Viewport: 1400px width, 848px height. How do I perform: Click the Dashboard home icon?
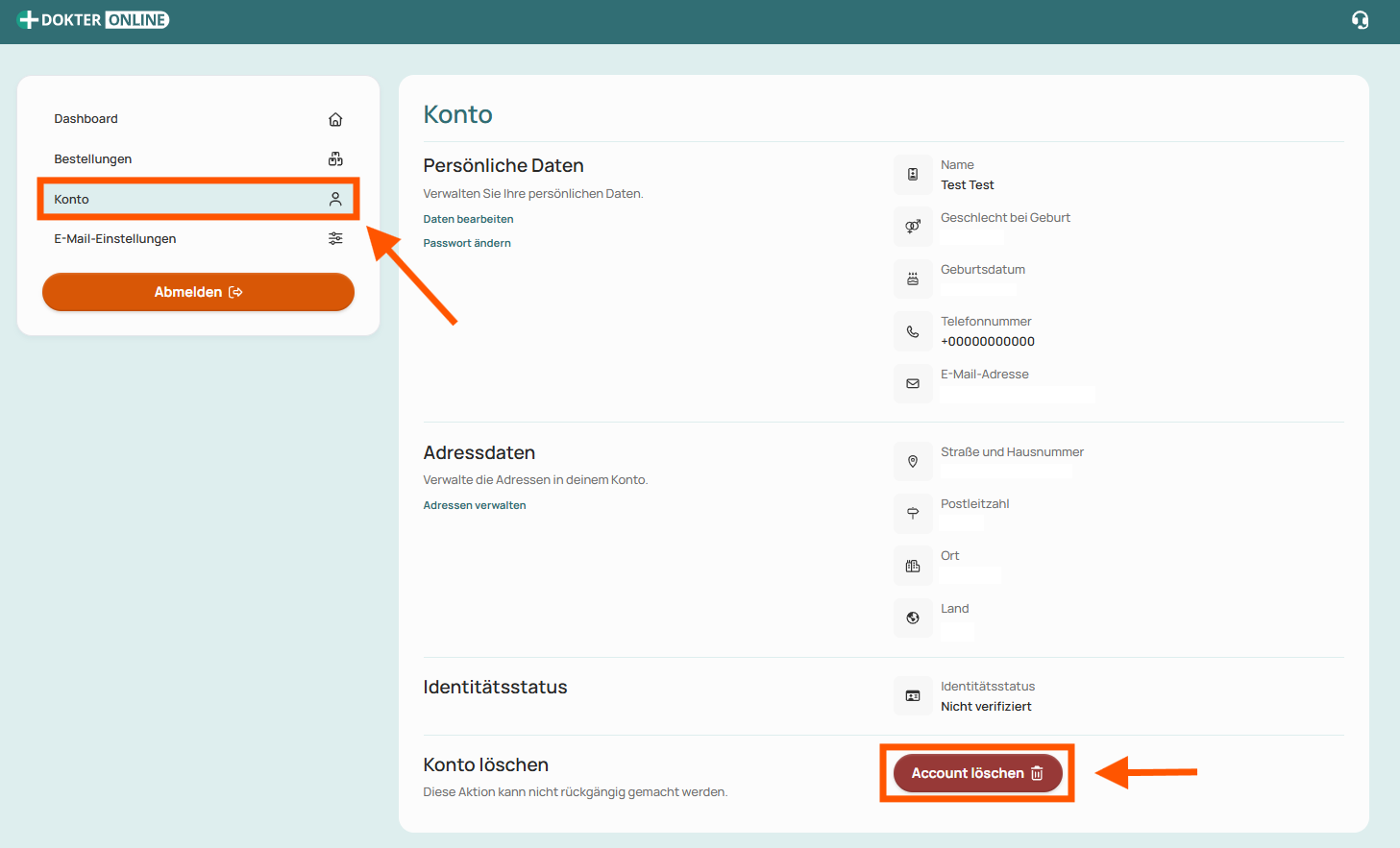tap(335, 119)
